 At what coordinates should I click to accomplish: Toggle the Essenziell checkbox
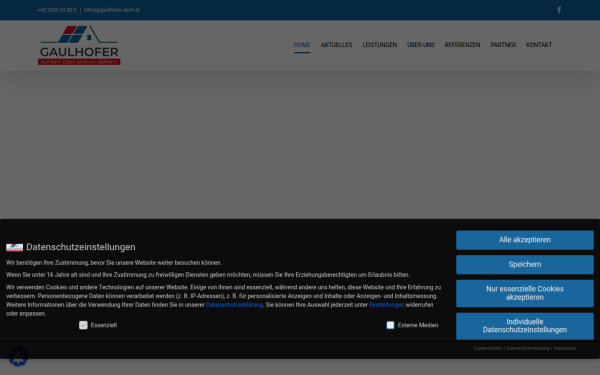pos(83,325)
